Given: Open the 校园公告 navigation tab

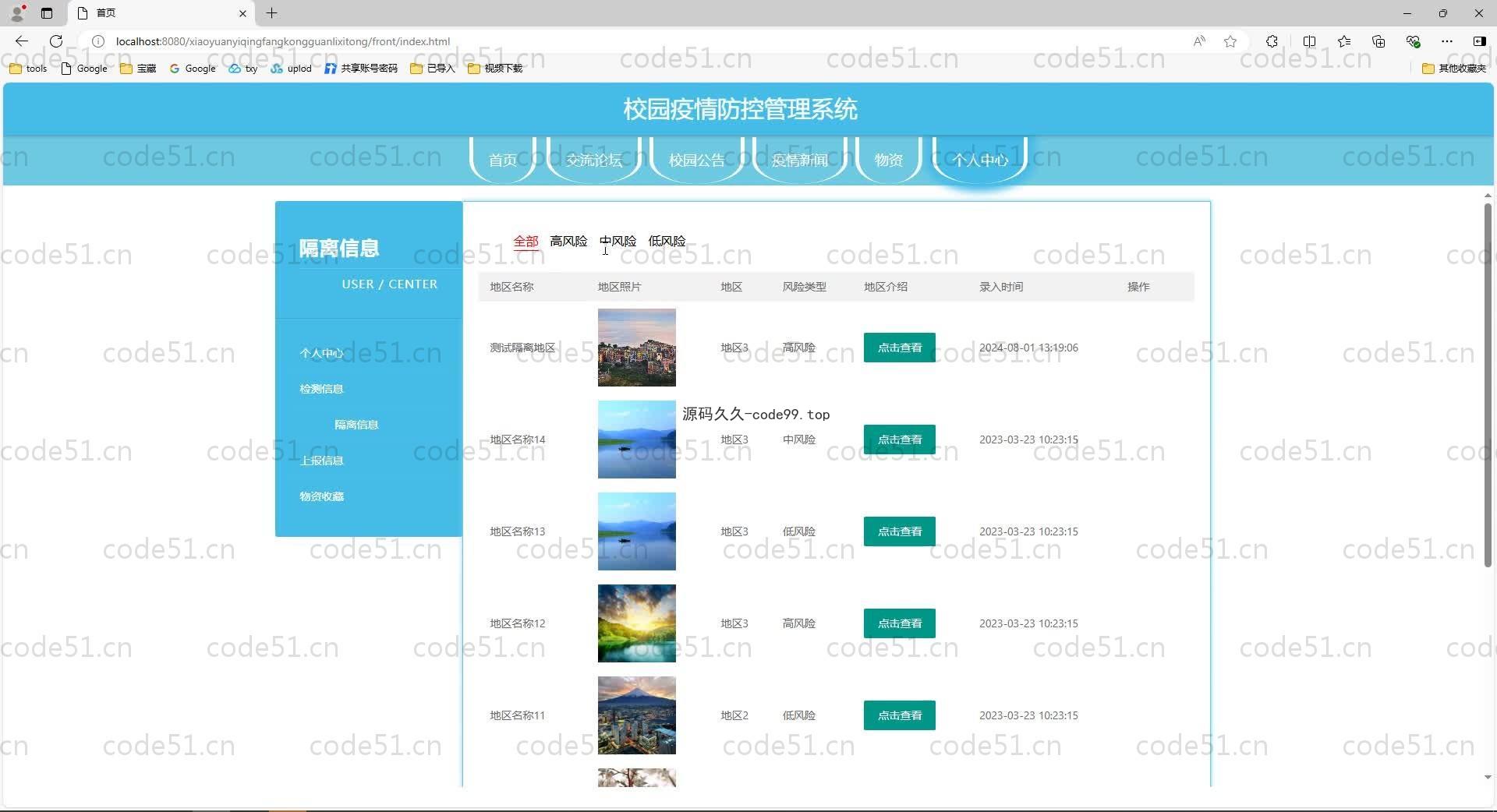Looking at the screenshot, I should pyautogui.click(x=697, y=160).
